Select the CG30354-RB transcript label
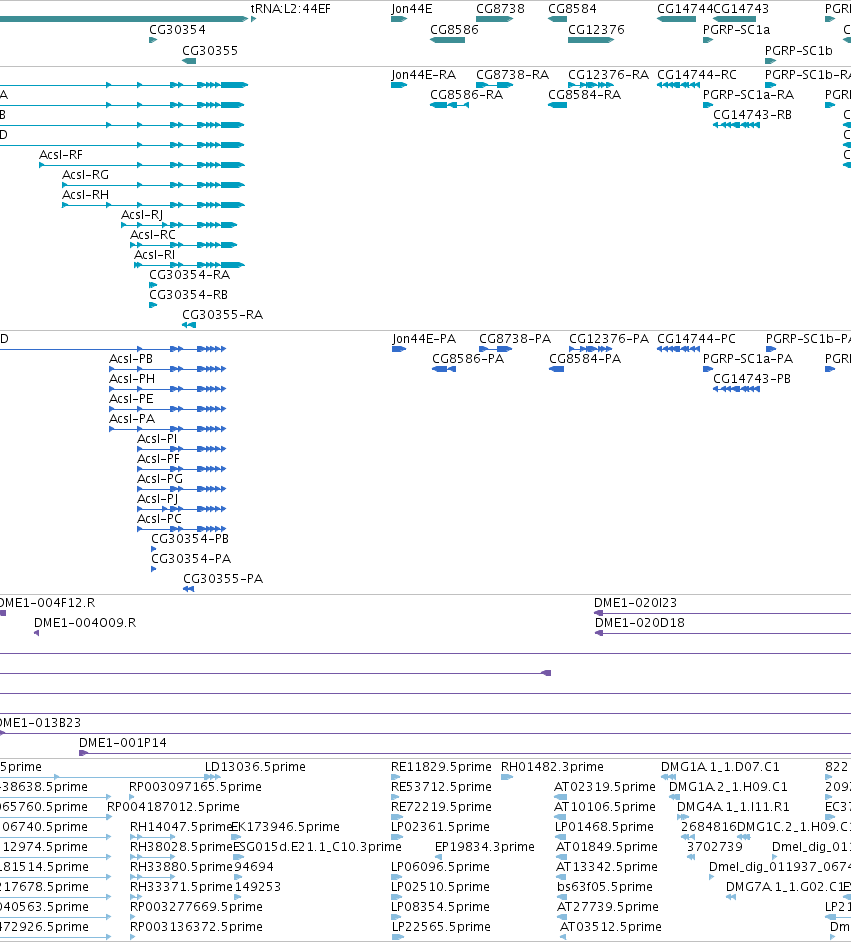 click(x=188, y=294)
